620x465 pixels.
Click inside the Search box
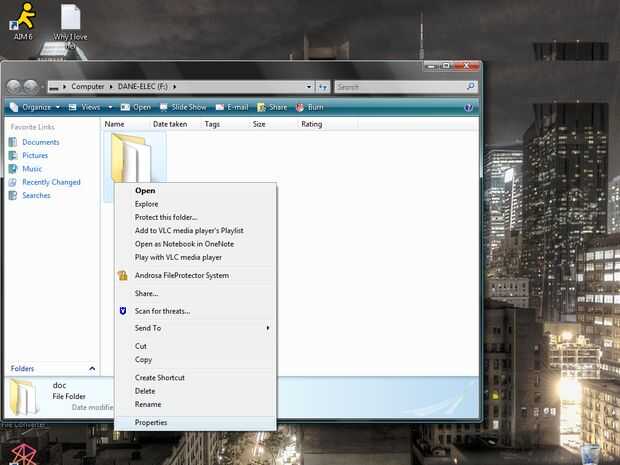[x=400, y=87]
